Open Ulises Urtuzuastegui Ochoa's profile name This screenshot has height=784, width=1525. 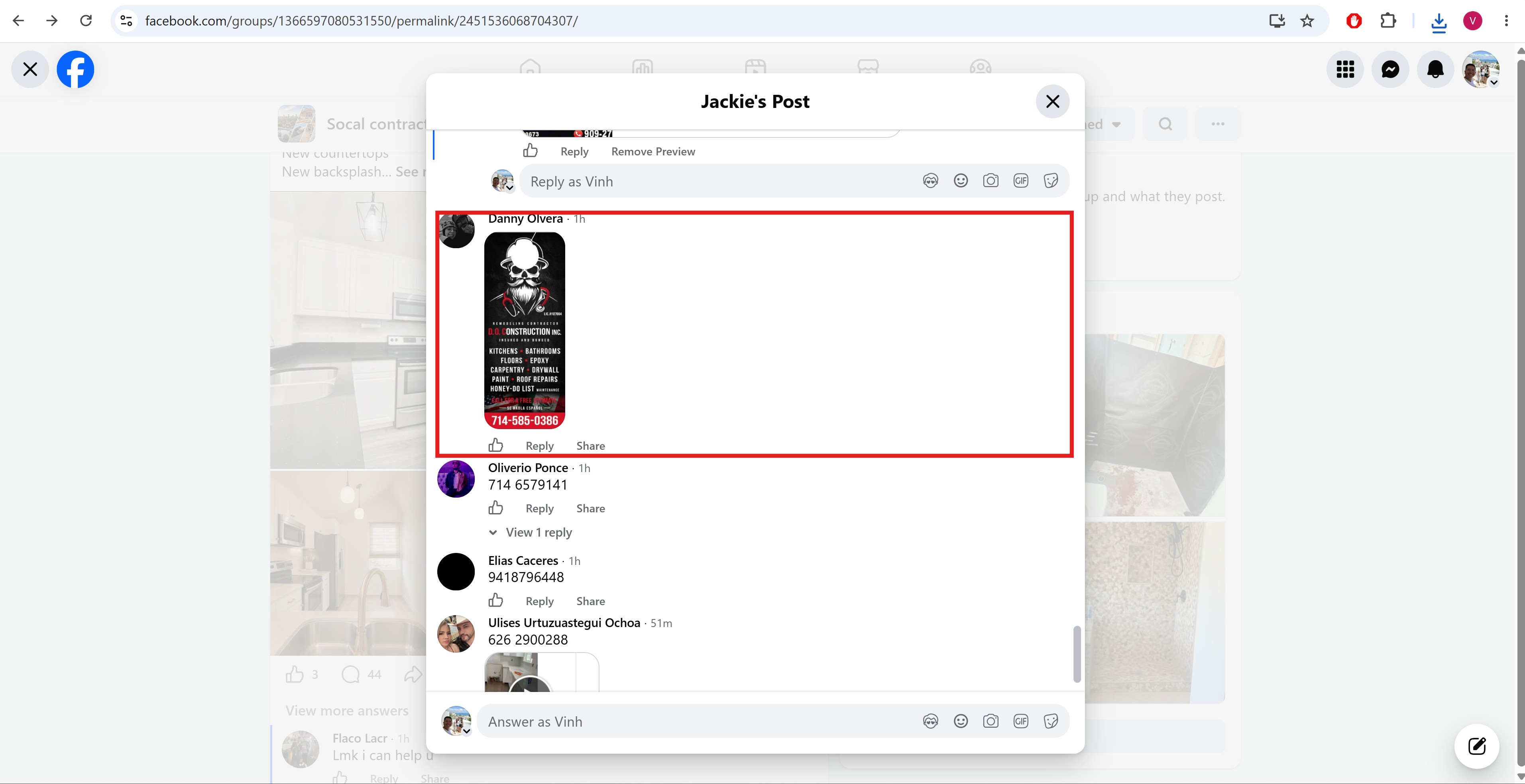click(564, 623)
